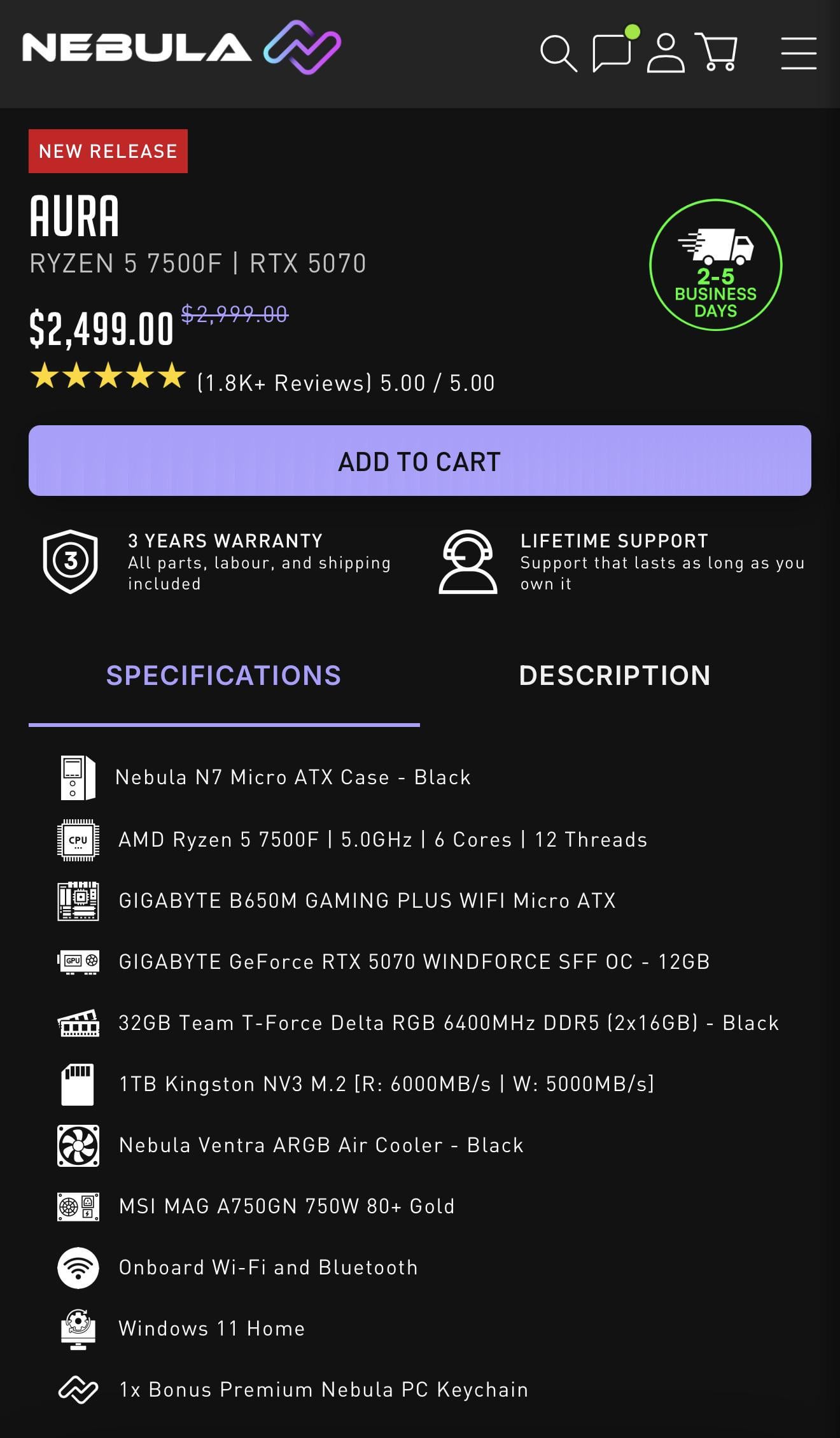Click the New Release badge
840x1438 pixels.
108,152
